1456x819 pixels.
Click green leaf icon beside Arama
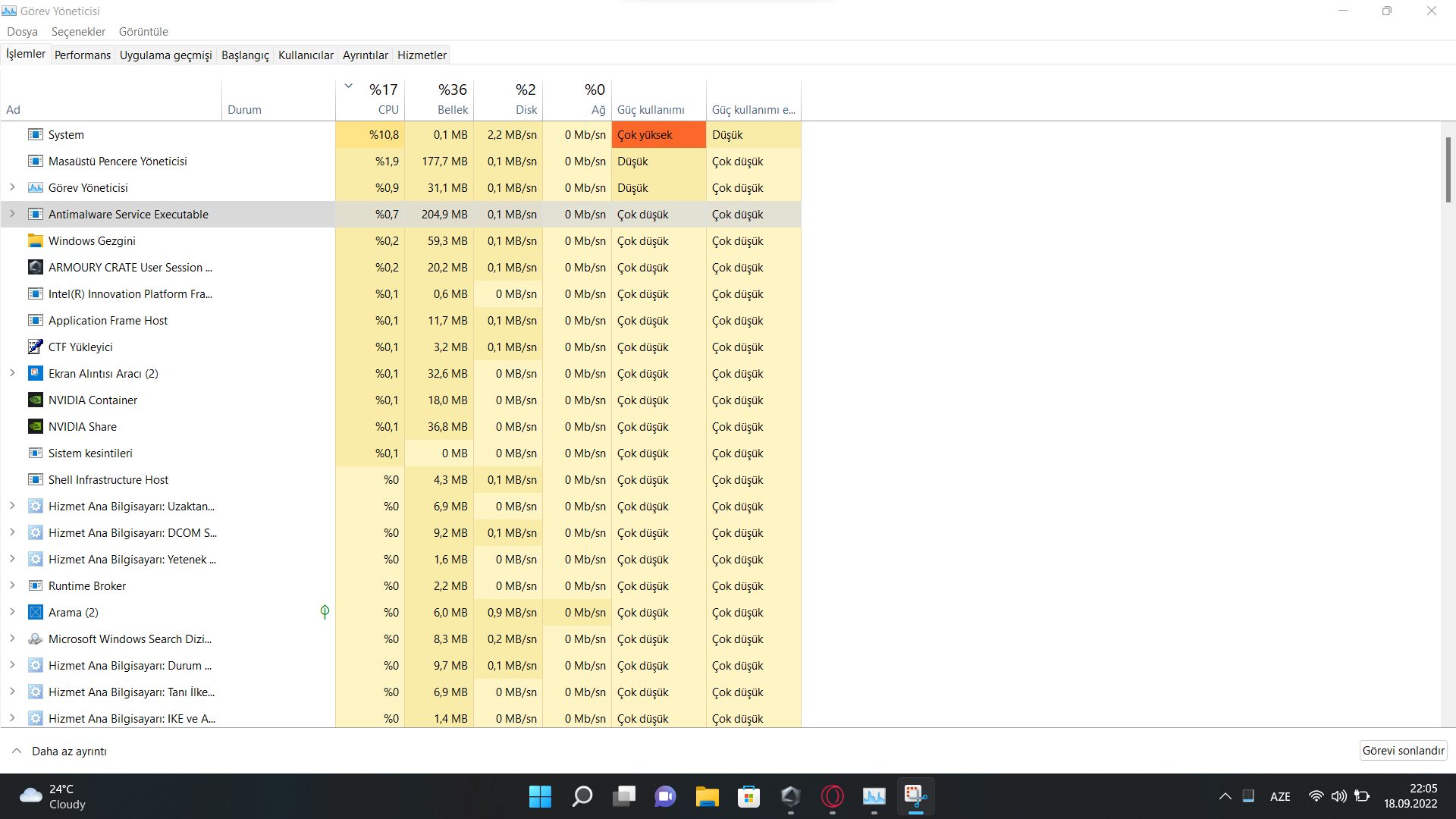(x=325, y=612)
